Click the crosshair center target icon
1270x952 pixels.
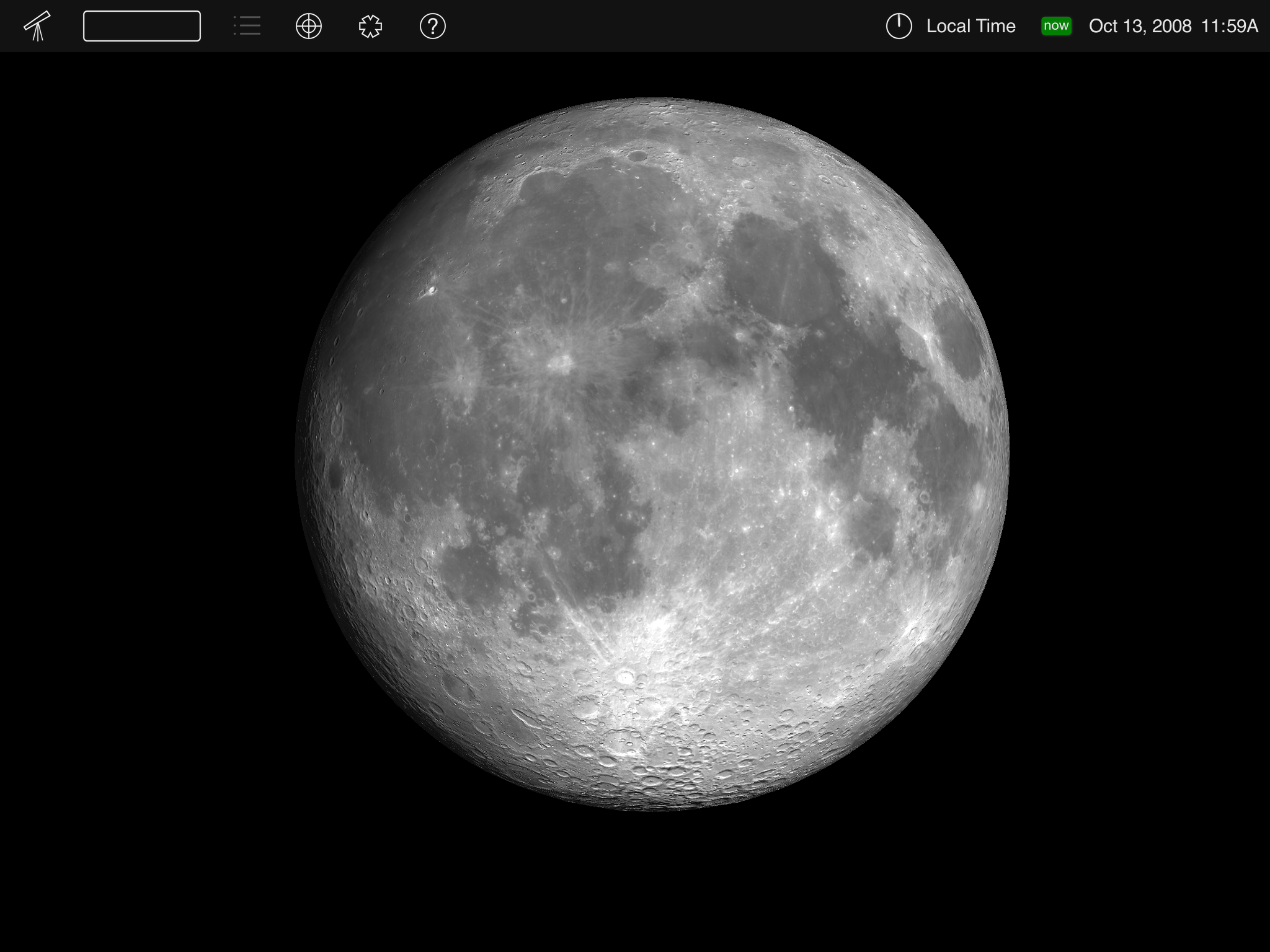309,26
